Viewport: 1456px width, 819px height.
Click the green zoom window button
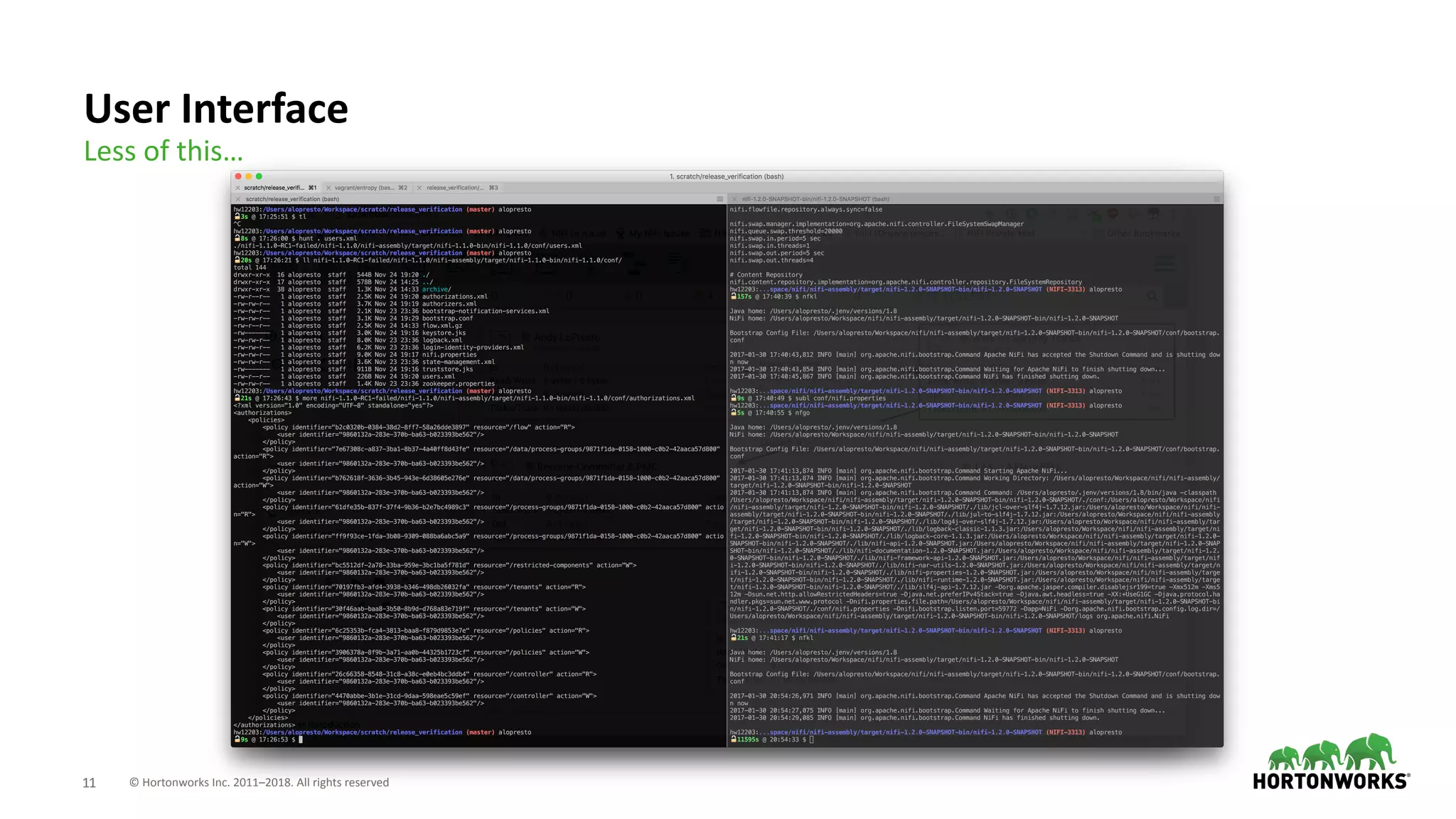(x=259, y=176)
